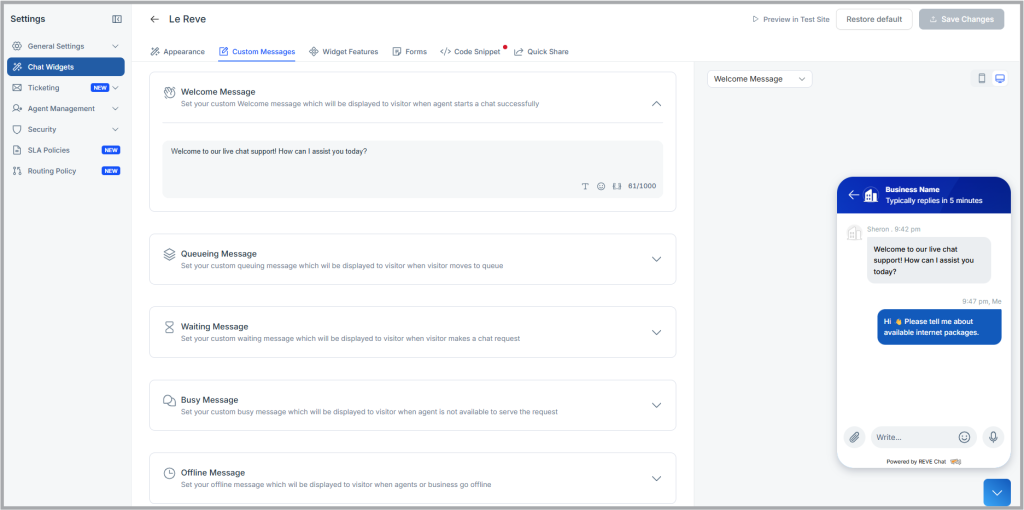Expand the Waiting Message section
The image size is (1024, 510).
(657, 332)
